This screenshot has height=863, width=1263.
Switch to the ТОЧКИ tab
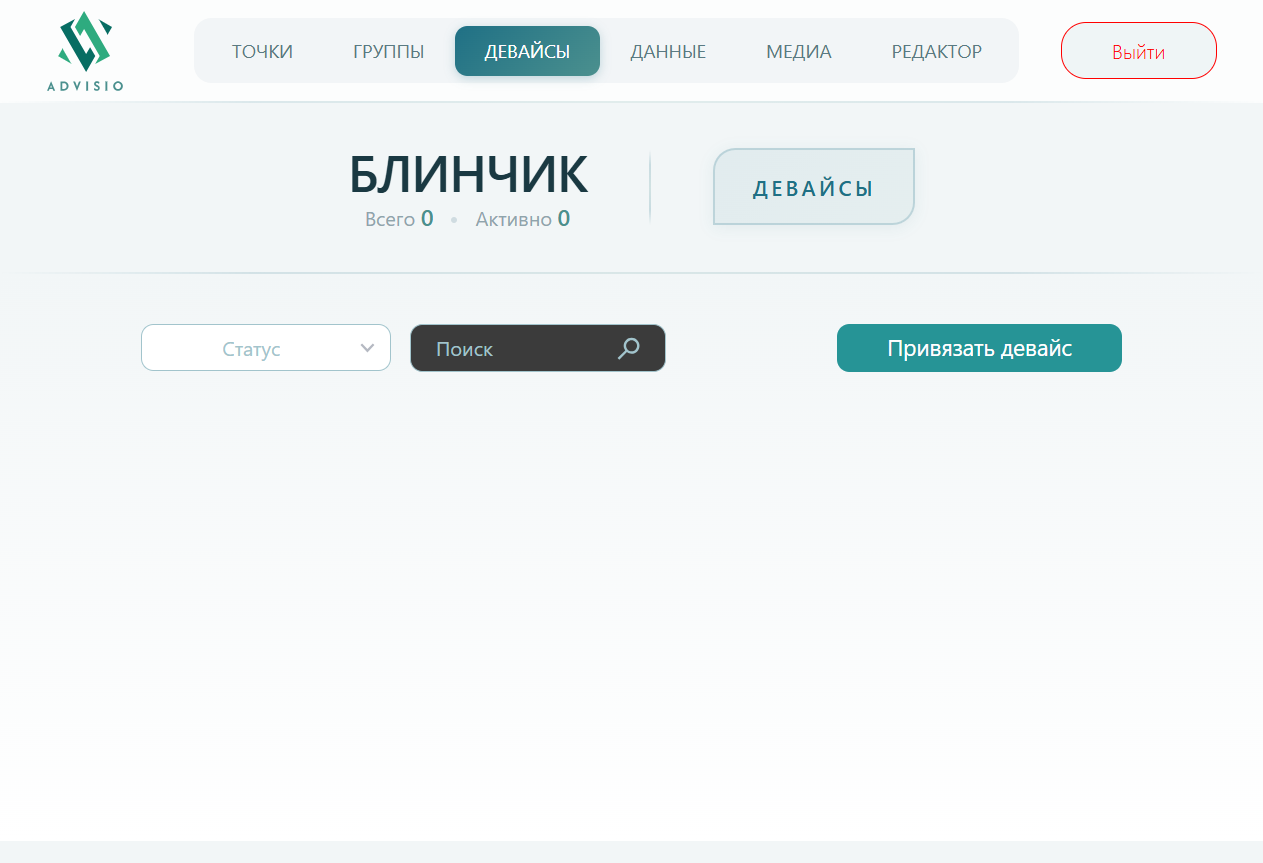pyautogui.click(x=262, y=50)
